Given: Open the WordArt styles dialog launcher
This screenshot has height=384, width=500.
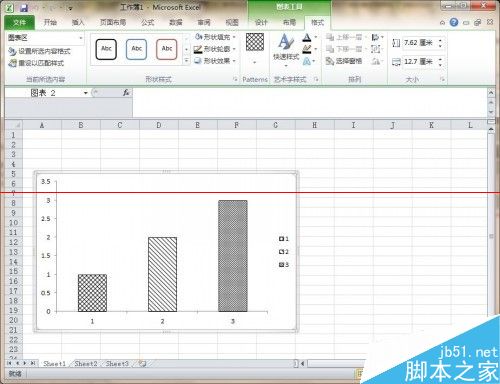Looking at the screenshot, I should click(316, 79).
